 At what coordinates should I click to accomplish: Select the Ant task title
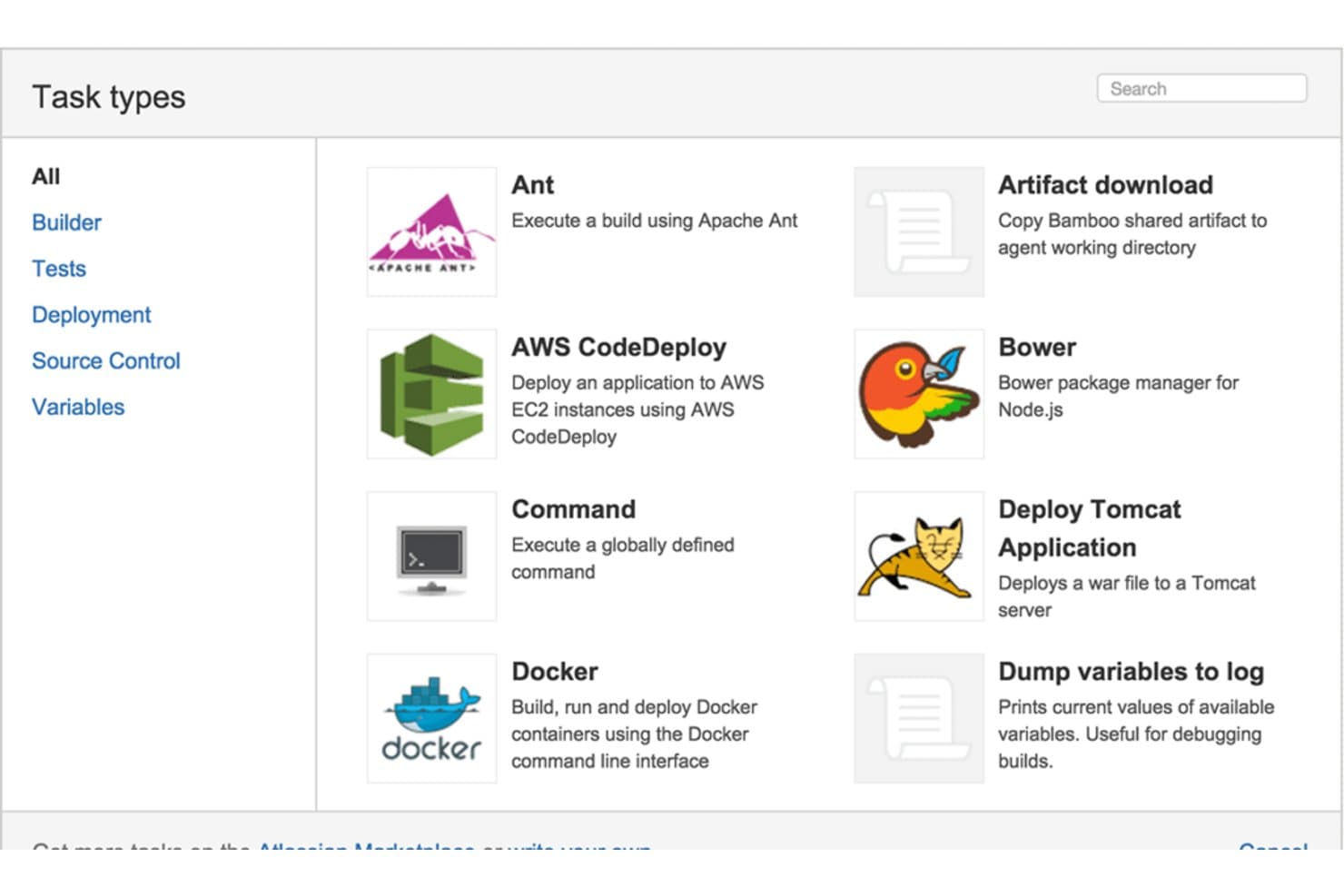(533, 185)
